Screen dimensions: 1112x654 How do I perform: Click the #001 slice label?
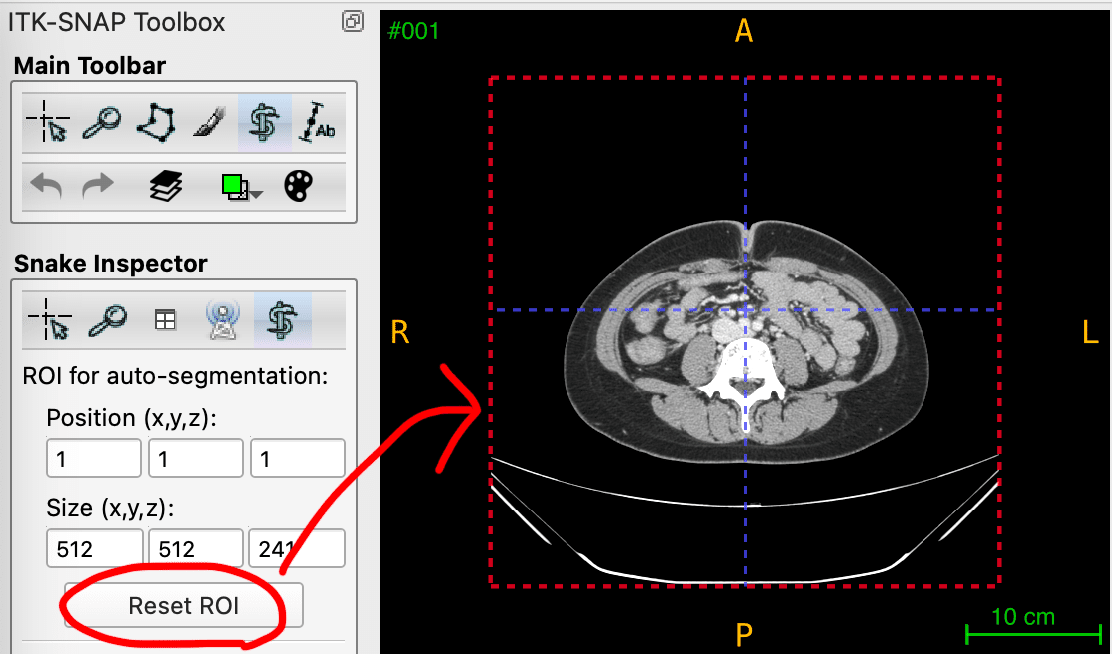(x=413, y=31)
